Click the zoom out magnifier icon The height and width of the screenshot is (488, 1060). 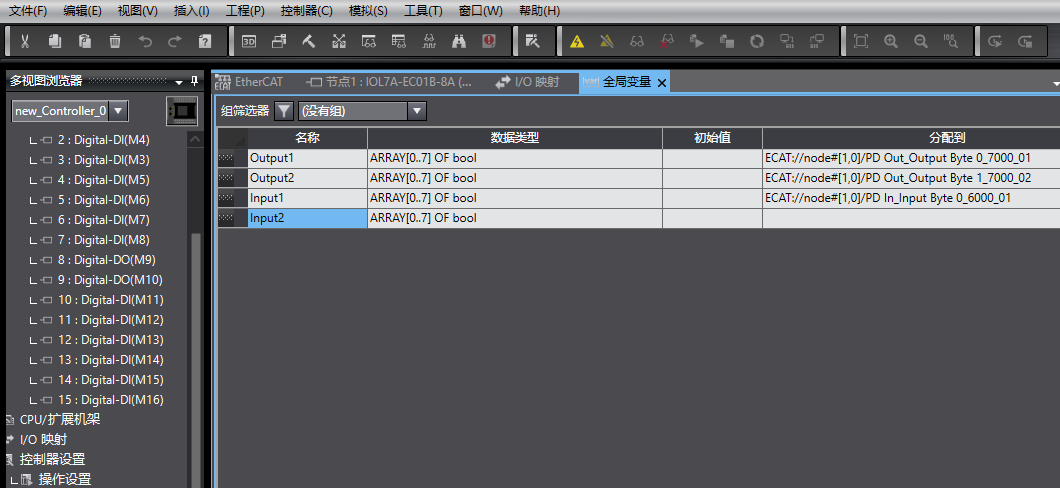pos(921,42)
